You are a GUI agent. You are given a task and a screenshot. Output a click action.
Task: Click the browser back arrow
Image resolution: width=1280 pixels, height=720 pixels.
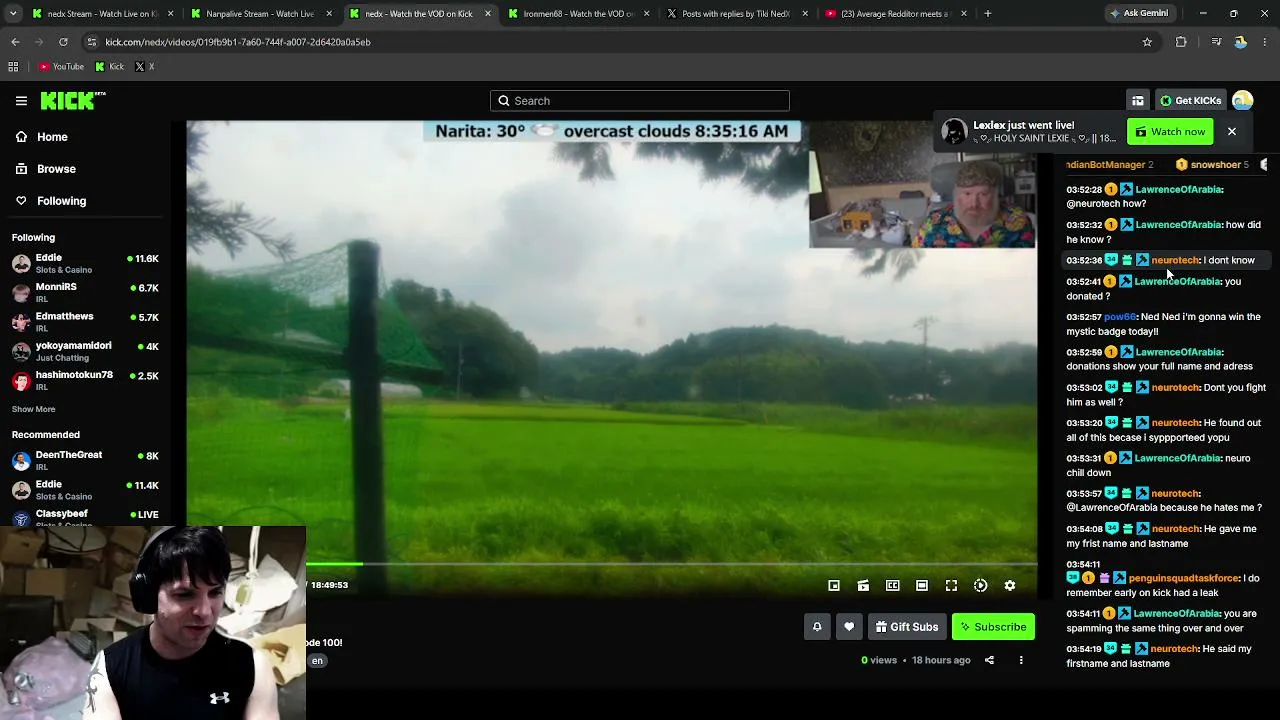15,42
